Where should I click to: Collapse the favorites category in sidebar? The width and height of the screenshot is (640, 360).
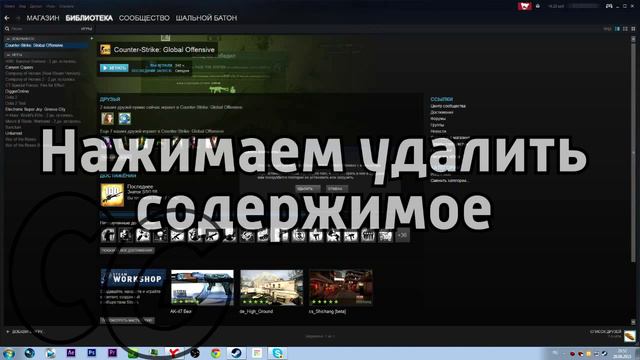(8, 39)
